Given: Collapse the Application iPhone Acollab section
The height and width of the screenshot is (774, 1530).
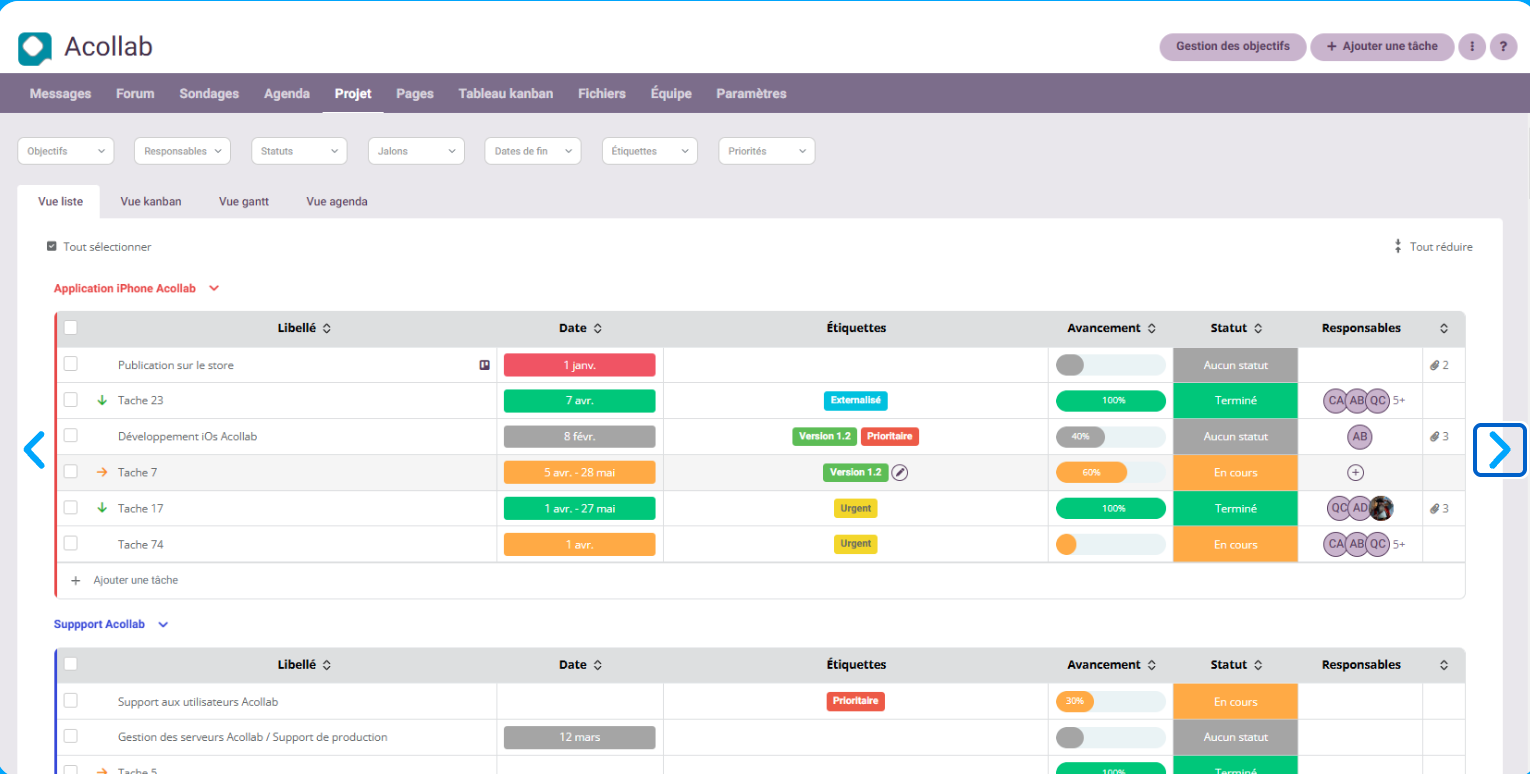Looking at the screenshot, I should [213, 288].
